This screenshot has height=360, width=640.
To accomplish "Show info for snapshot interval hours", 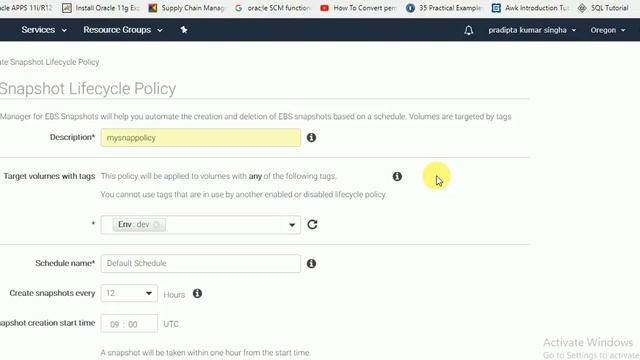I will 198,293.
